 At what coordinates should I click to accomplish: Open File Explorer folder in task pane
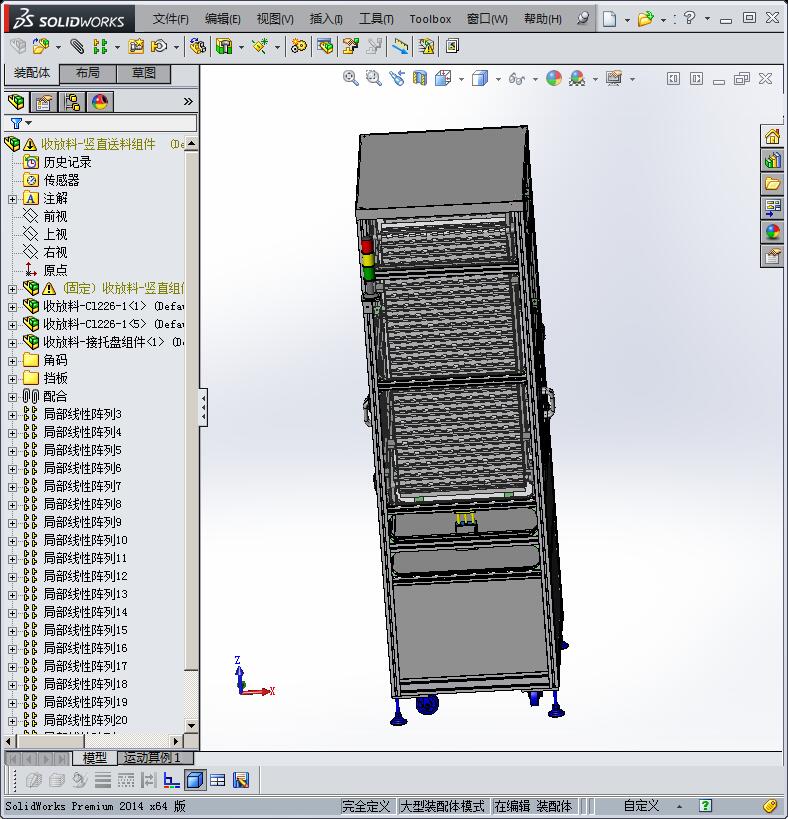pos(772,184)
